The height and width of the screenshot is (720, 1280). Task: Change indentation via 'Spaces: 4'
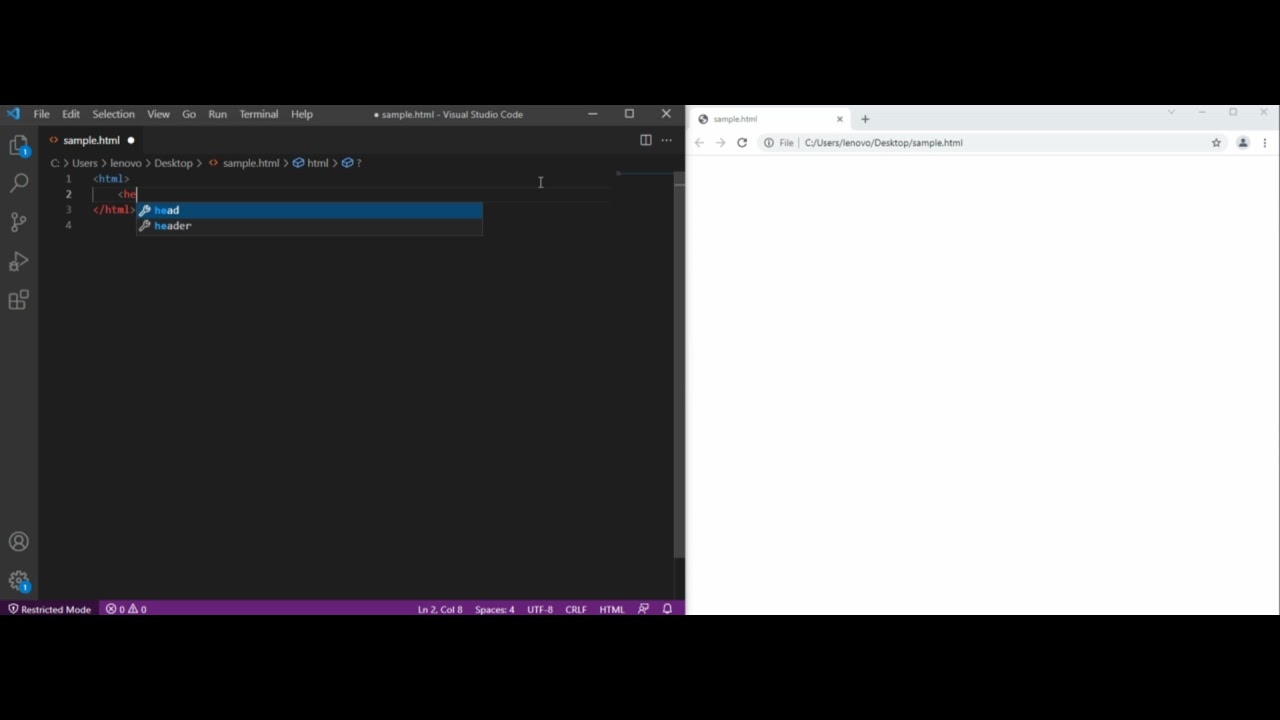494,609
